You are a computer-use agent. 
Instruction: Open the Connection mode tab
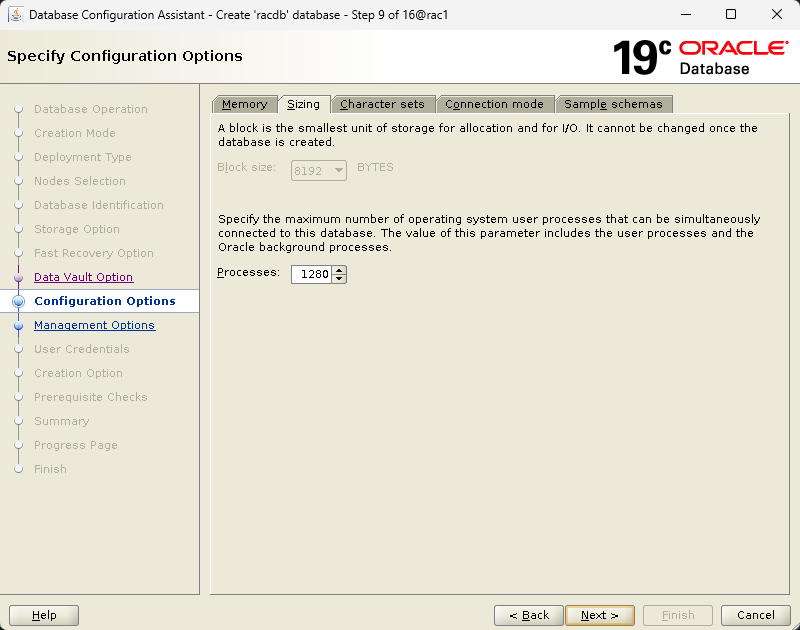pyautogui.click(x=494, y=104)
